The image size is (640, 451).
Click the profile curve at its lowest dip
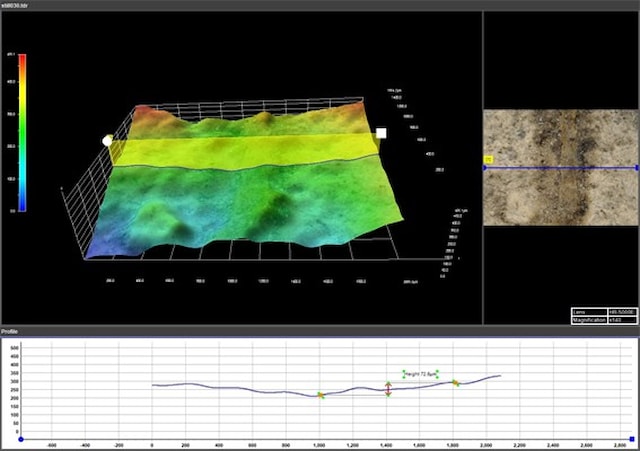click(x=312, y=394)
